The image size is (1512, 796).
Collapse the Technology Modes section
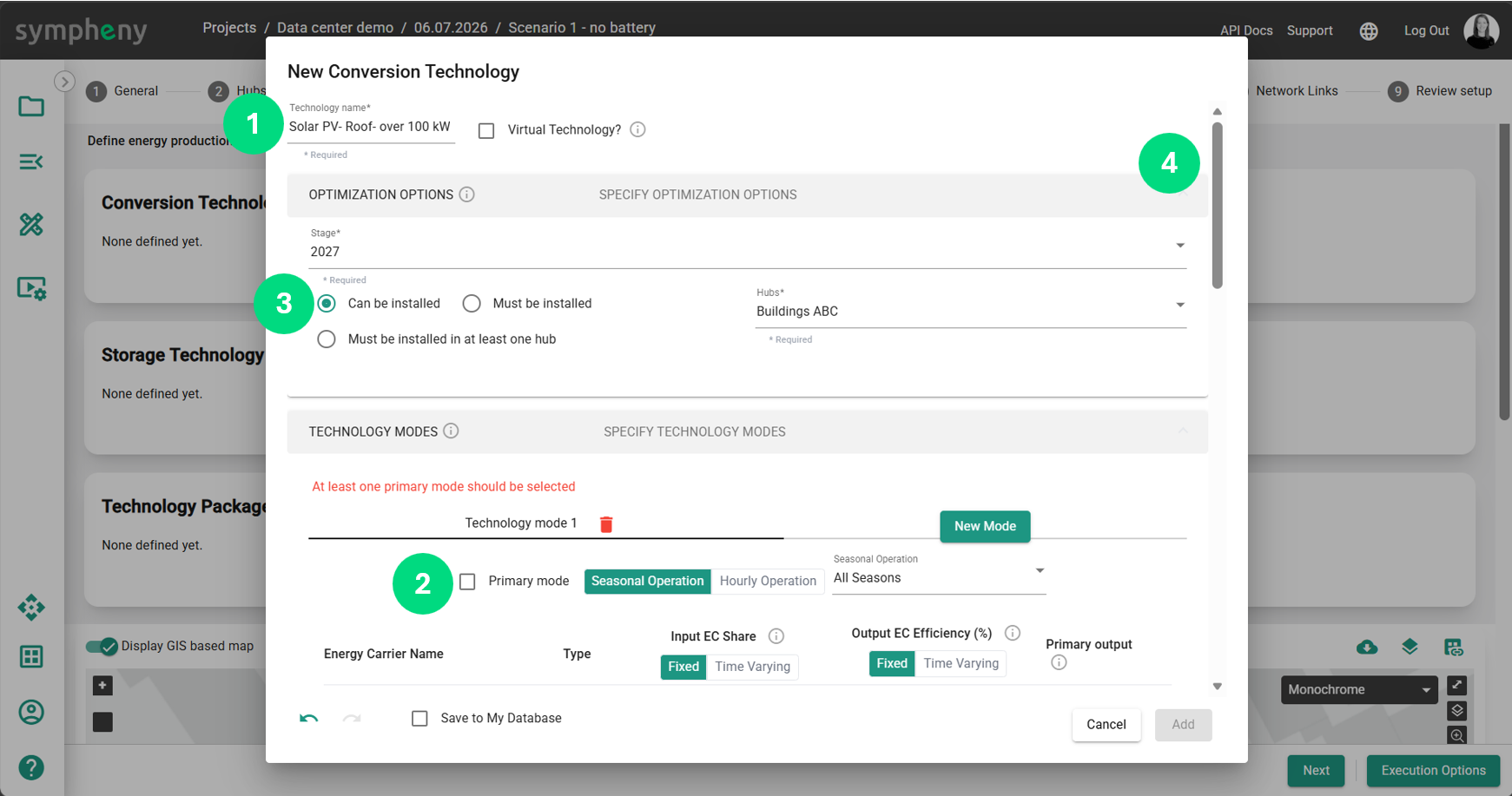pyautogui.click(x=1182, y=431)
